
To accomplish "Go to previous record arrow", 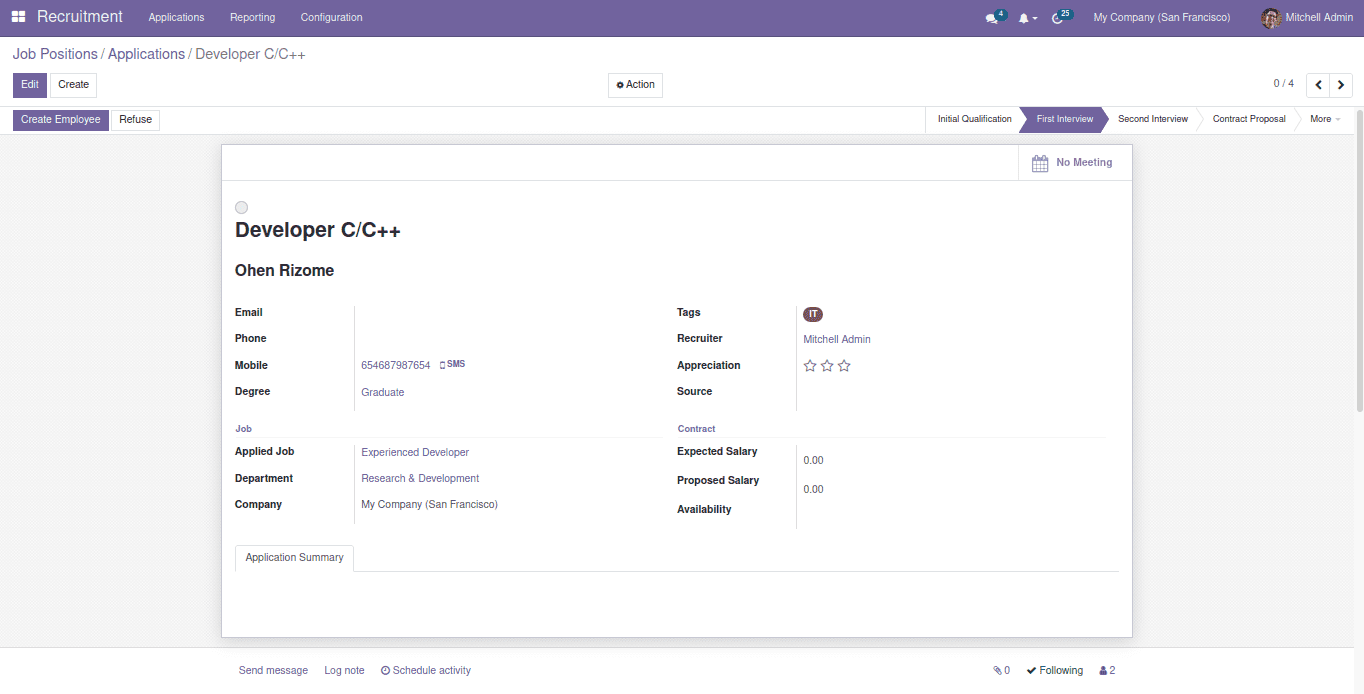I will (1318, 85).
